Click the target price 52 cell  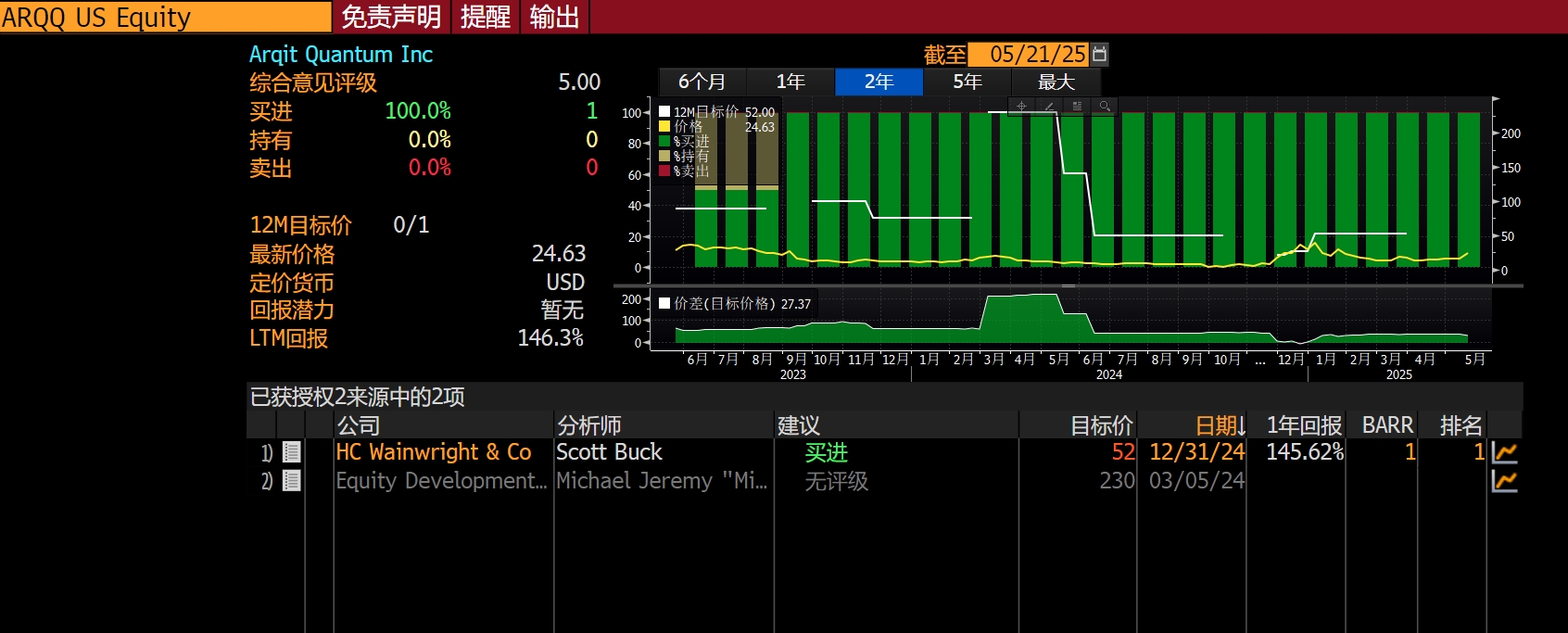(1123, 452)
